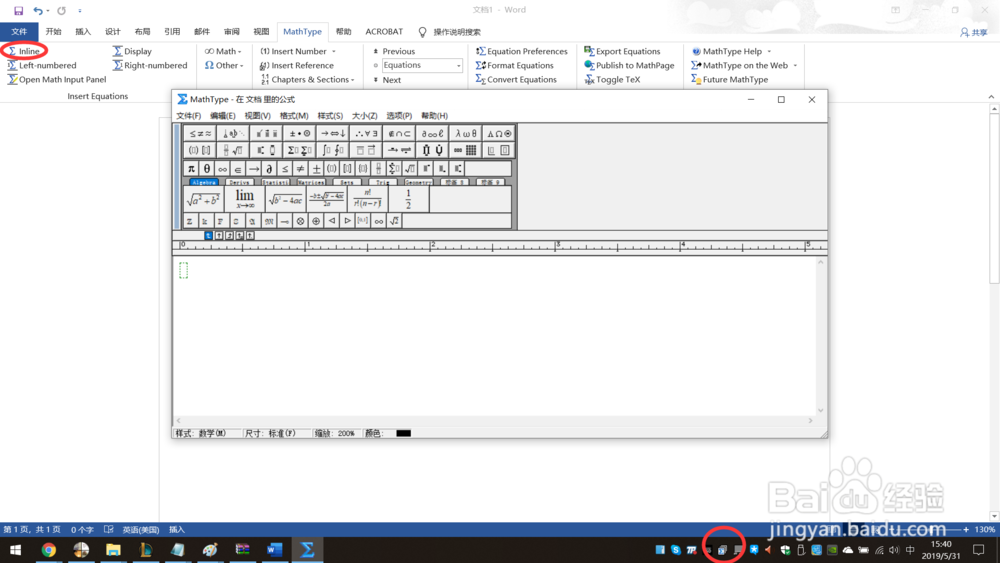Open Future MathType

click(730, 79)
